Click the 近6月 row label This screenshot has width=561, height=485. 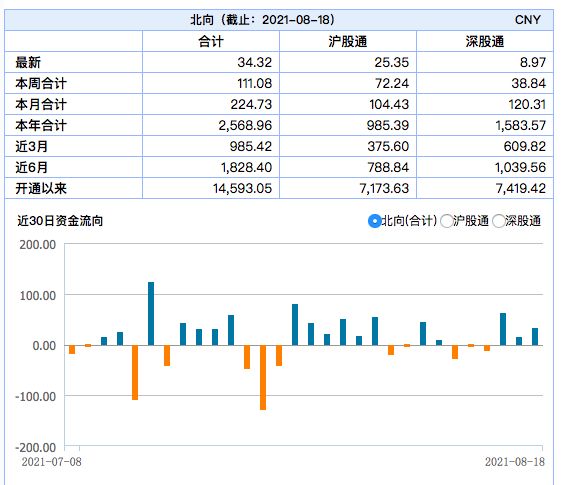pyautogui.click(x=31, y=167)
